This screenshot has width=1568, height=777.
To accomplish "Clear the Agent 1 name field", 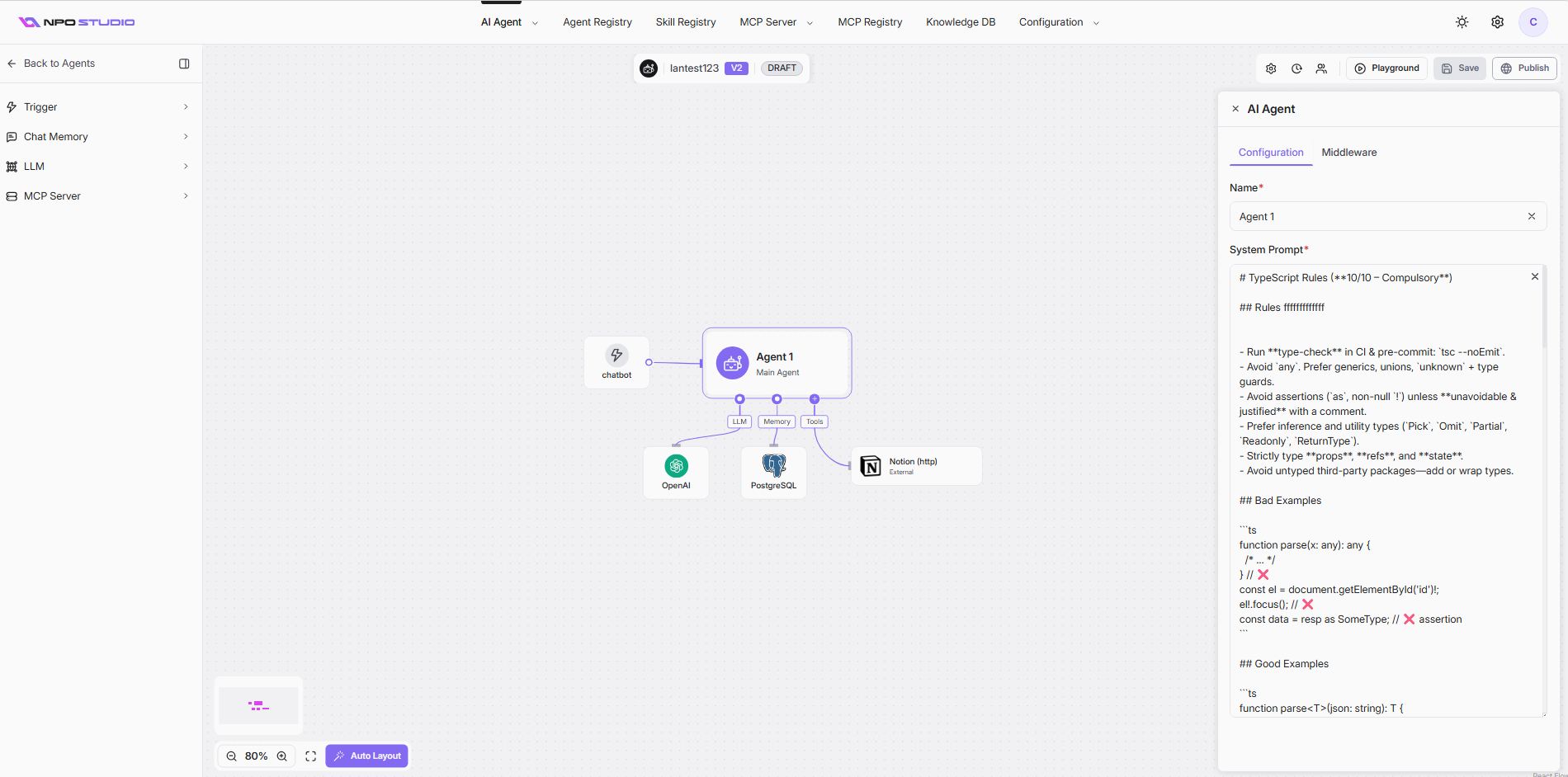I will (1532, 216).
